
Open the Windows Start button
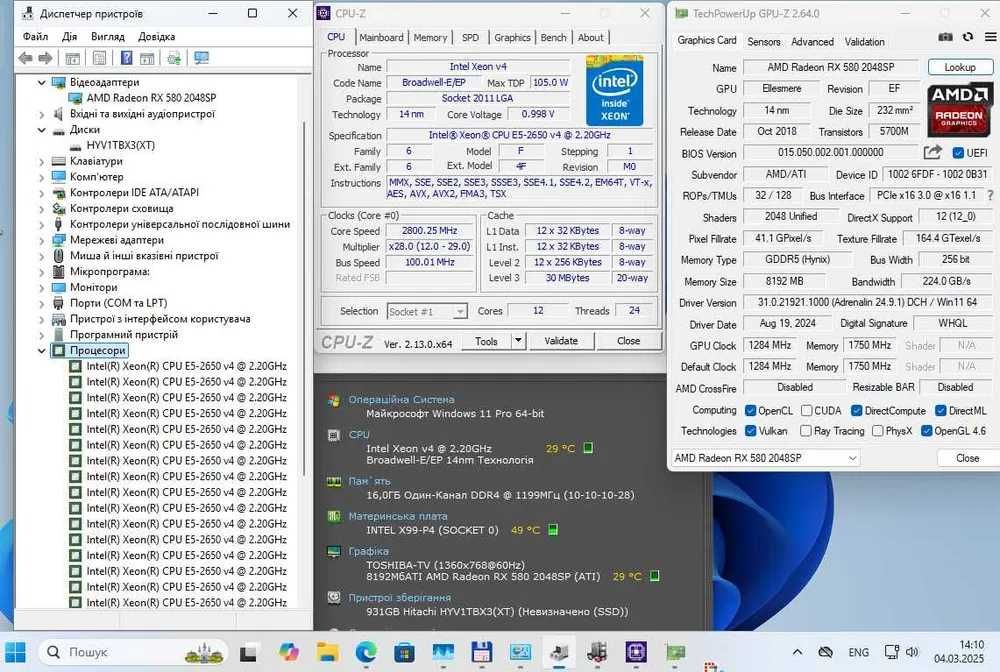[x=15, y=652]
